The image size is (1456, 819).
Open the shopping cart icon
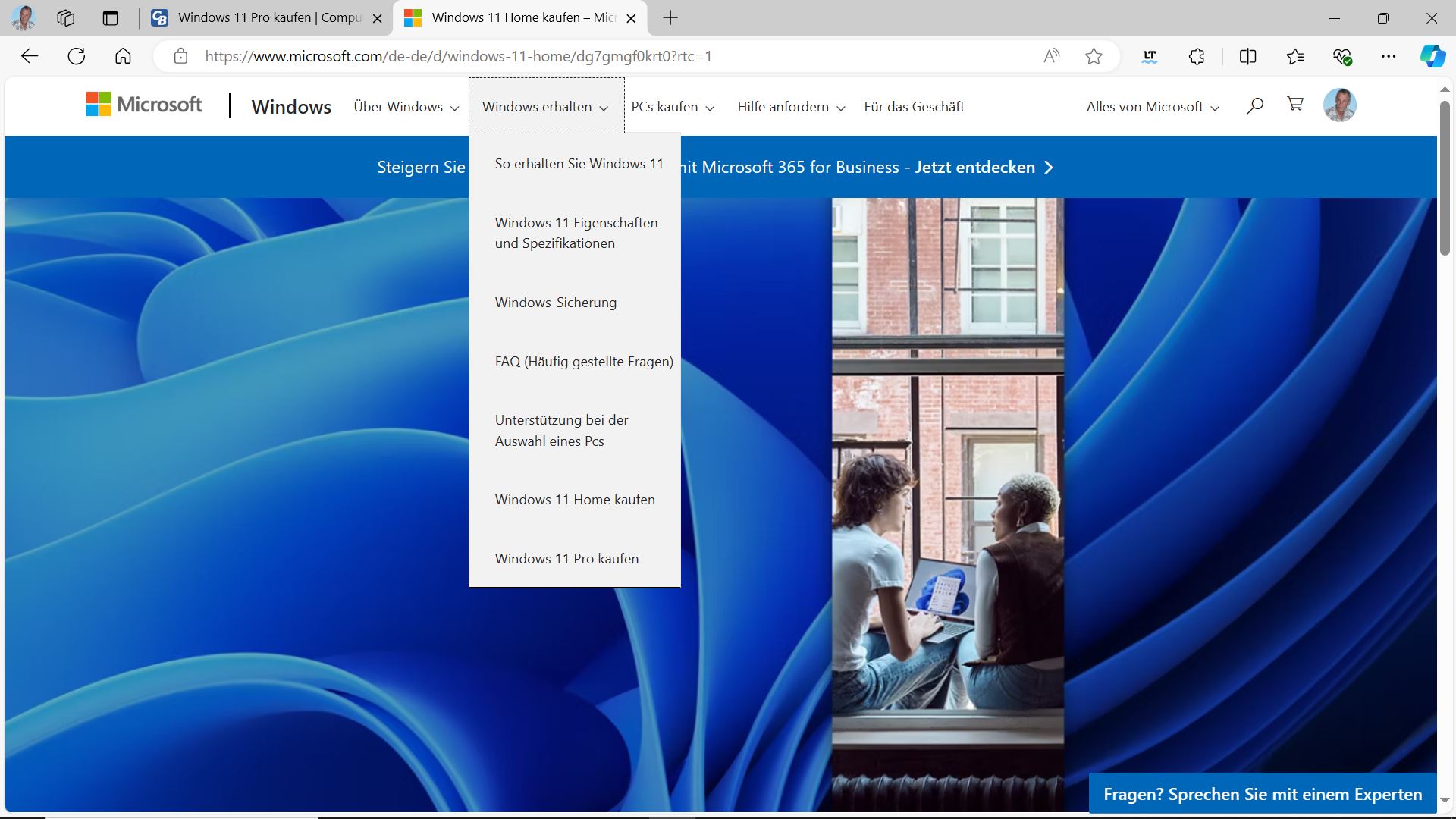[1295, 104]
